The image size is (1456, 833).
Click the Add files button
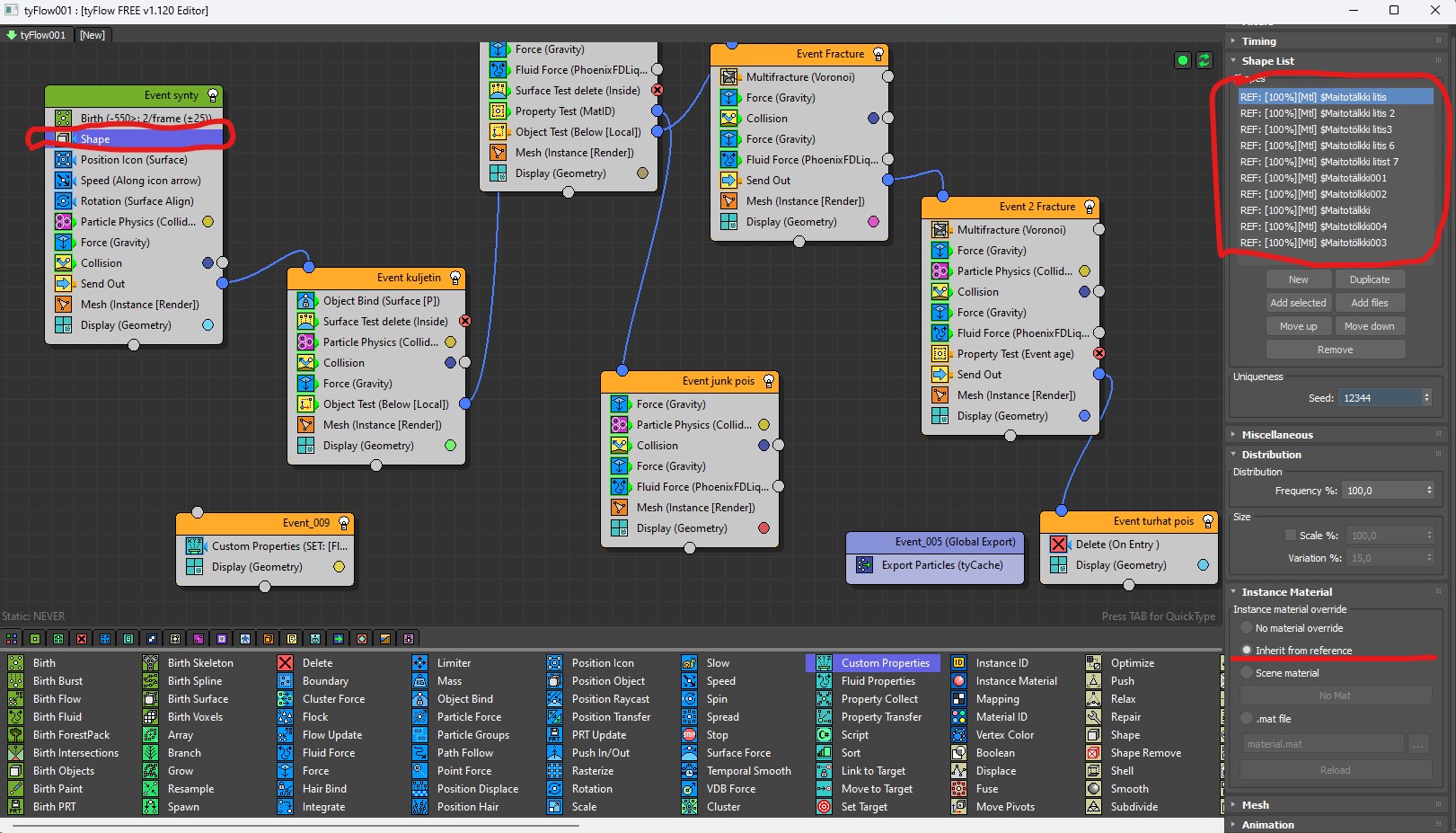pyautogui.click(x=1370, y=303)
